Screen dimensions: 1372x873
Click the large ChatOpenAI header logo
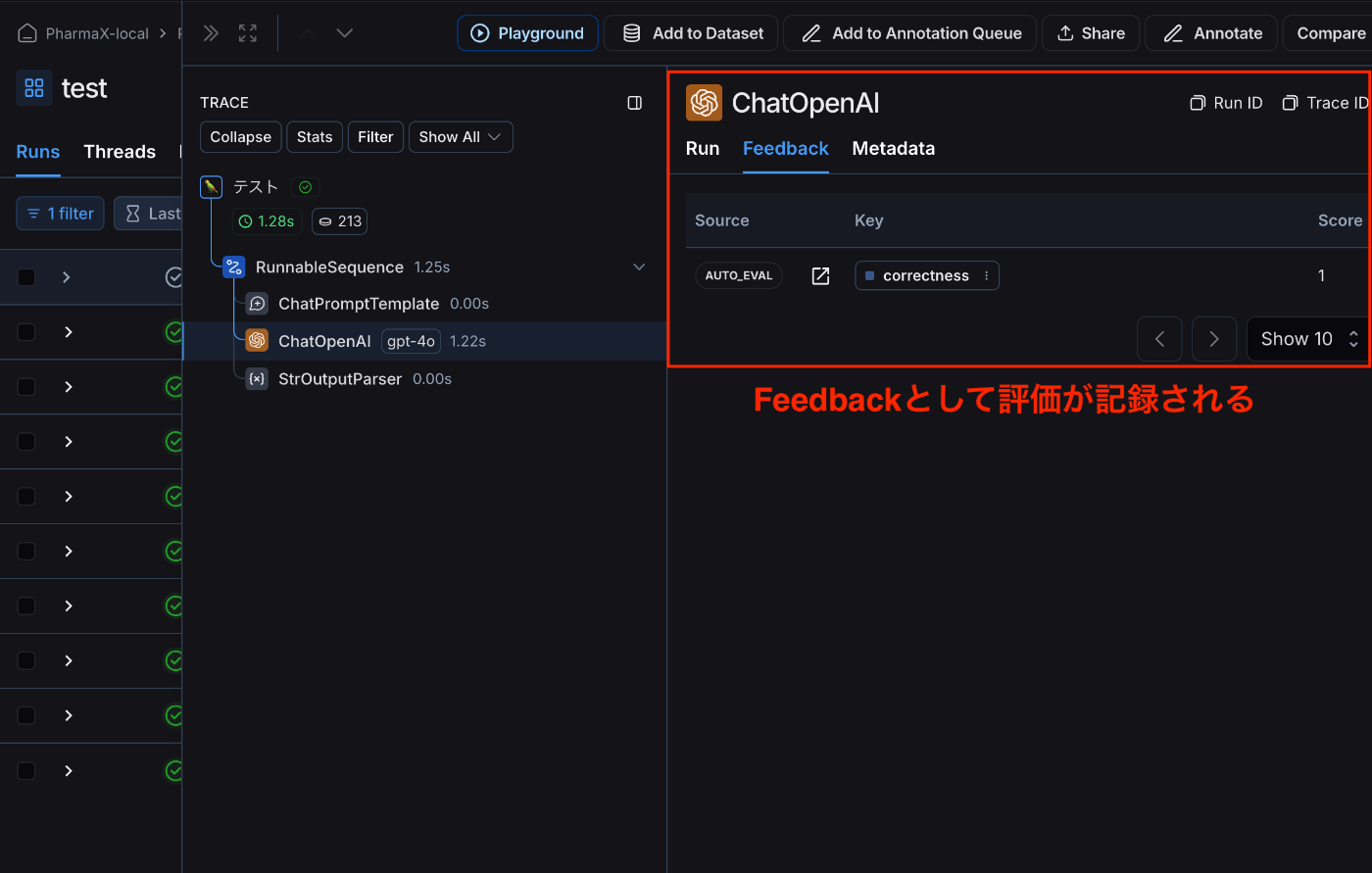pyautogui.click(x=704, y=103)
